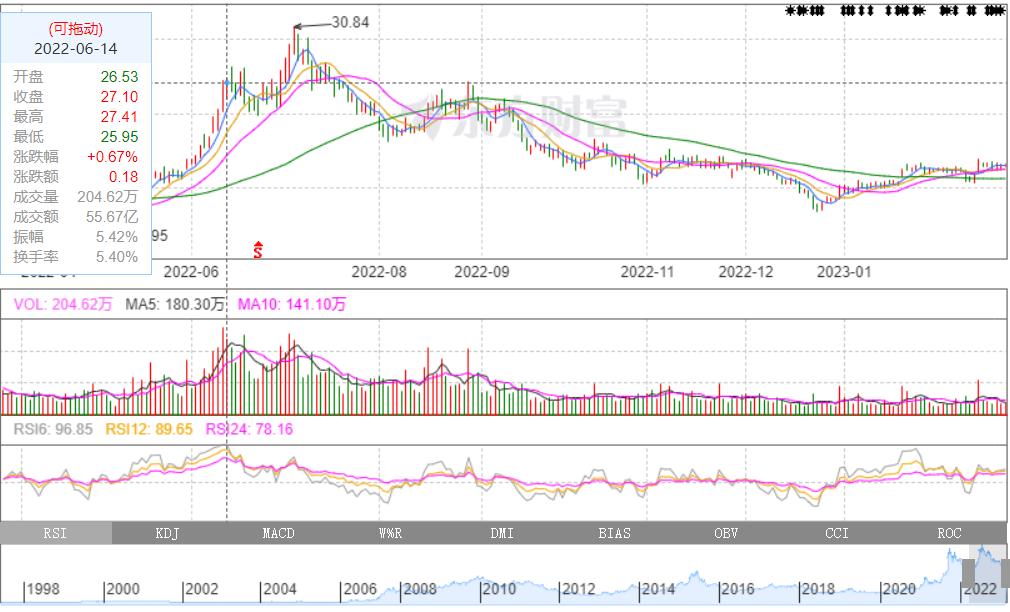Click the left handle of the timeline range slider
The image size is (1010, 612).
tap(968, 573)
